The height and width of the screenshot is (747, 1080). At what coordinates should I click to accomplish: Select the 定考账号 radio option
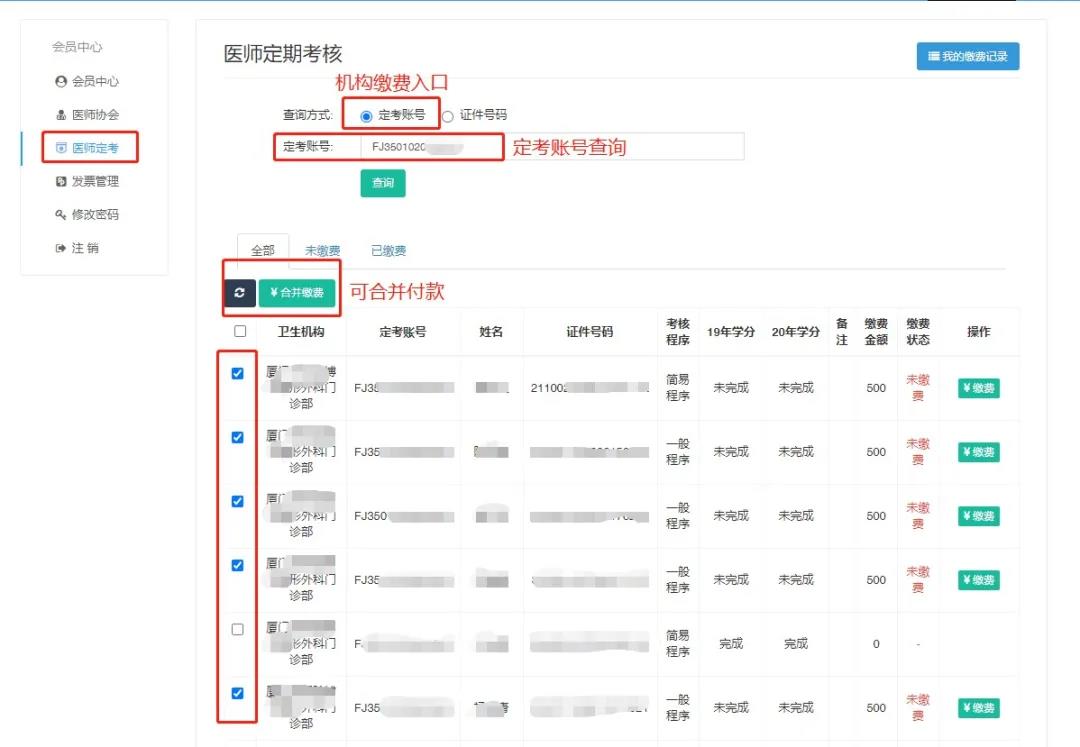(366, 116)
